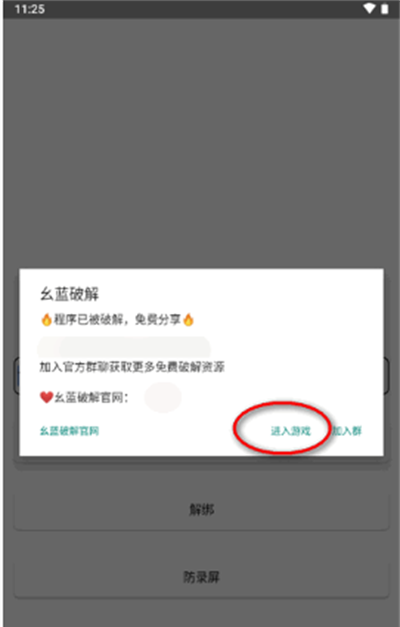Screen dimensions: 400x627
Task: Tap the 加入群 dialog button
Action: [347, 431]
